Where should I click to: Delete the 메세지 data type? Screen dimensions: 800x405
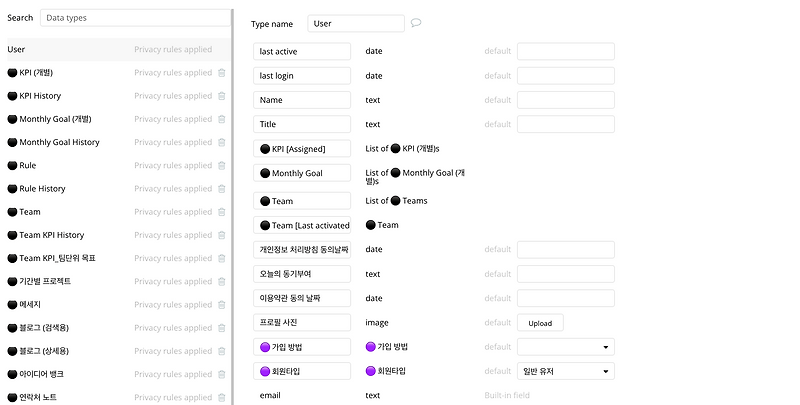click(x=221, y=305)
